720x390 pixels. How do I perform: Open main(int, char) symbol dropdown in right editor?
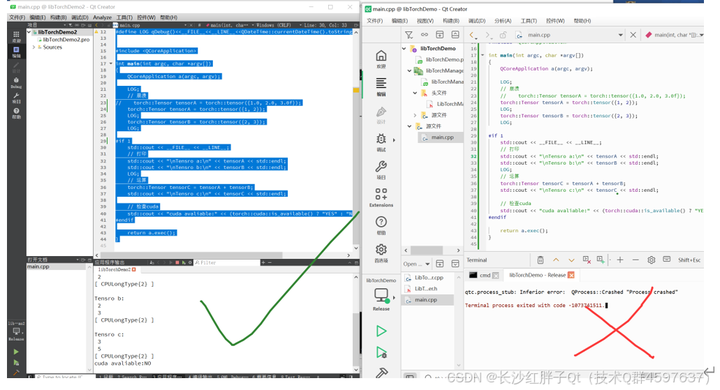(675, 35)
